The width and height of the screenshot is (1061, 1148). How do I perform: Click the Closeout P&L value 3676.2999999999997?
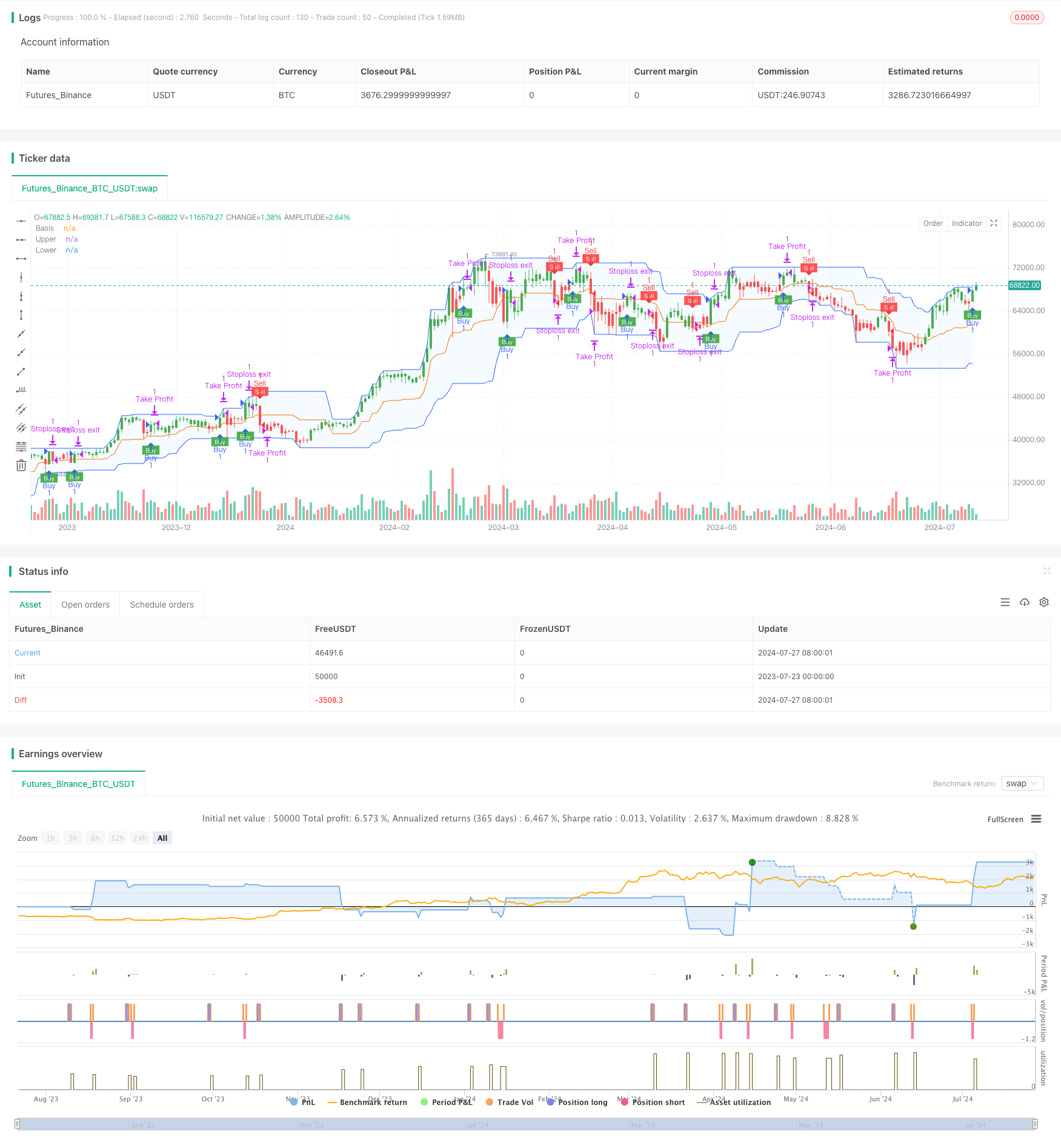405,95
